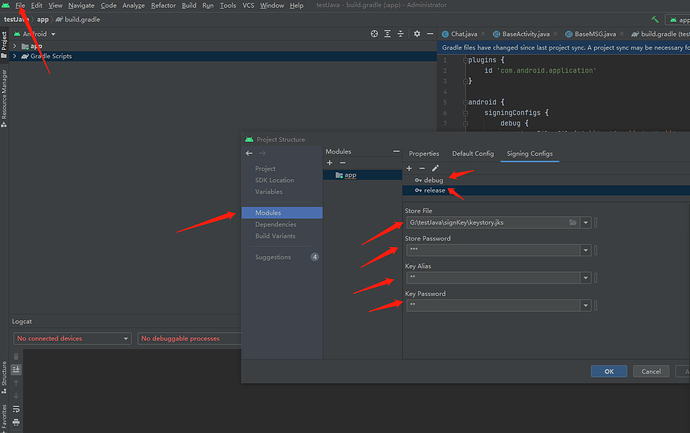Screen dimensions: 690x433
Task: Open the Store Password dropdown arrow
Action: pyautogui.click(x=586, y=250)
